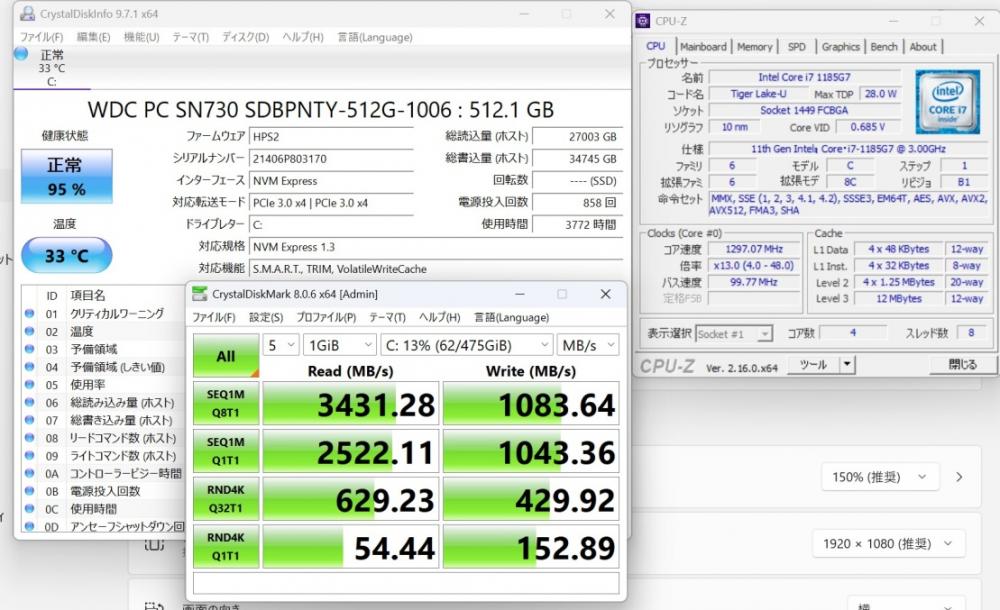
Task: Click the CrystalDiskInfo title bar app icon
Action: (27, 15)
